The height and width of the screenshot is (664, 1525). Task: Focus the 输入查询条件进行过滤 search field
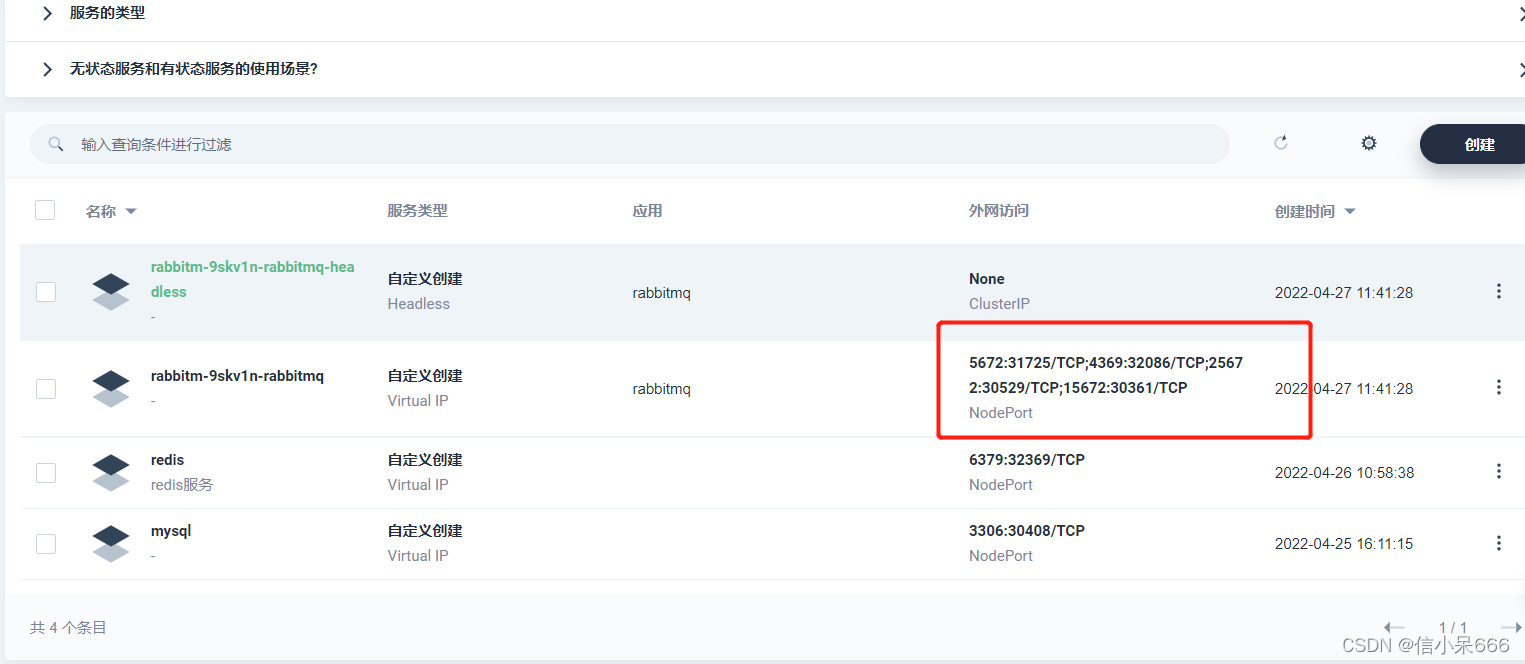point(630,144)
